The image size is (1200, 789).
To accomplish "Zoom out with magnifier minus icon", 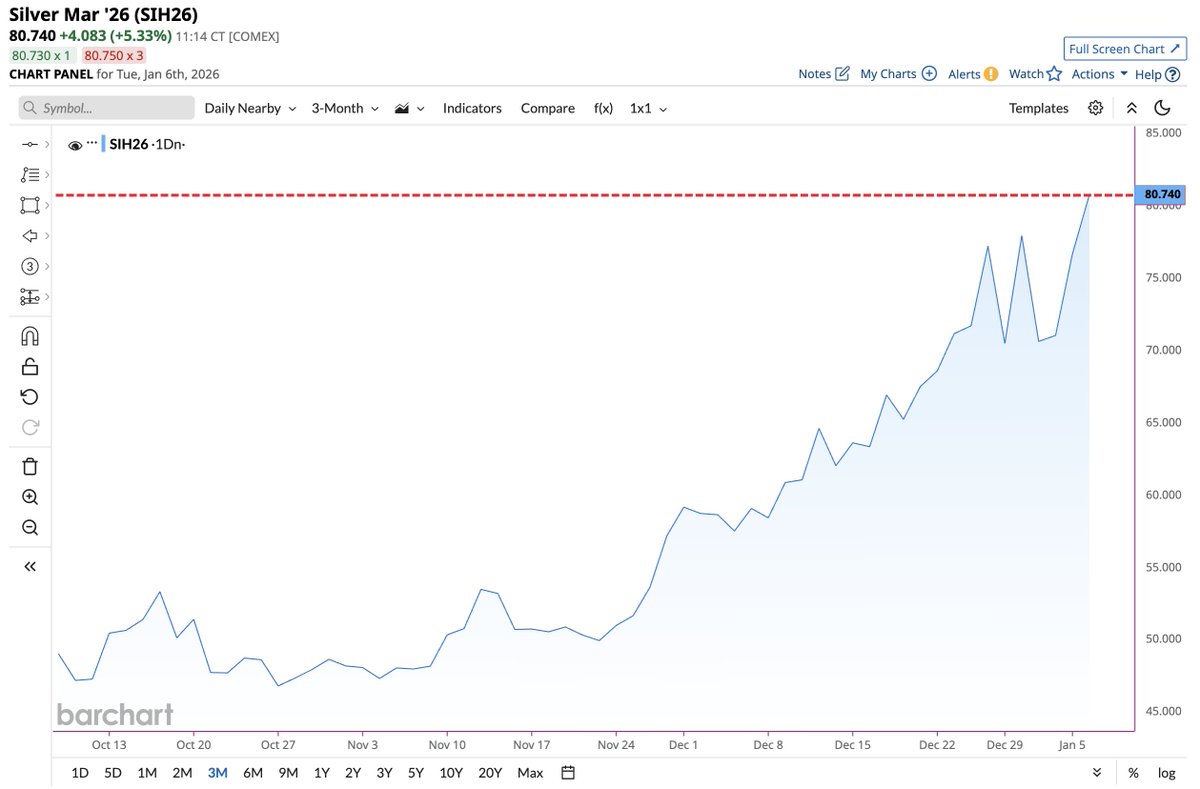I will pyautogui.click(x=29, y=528).
